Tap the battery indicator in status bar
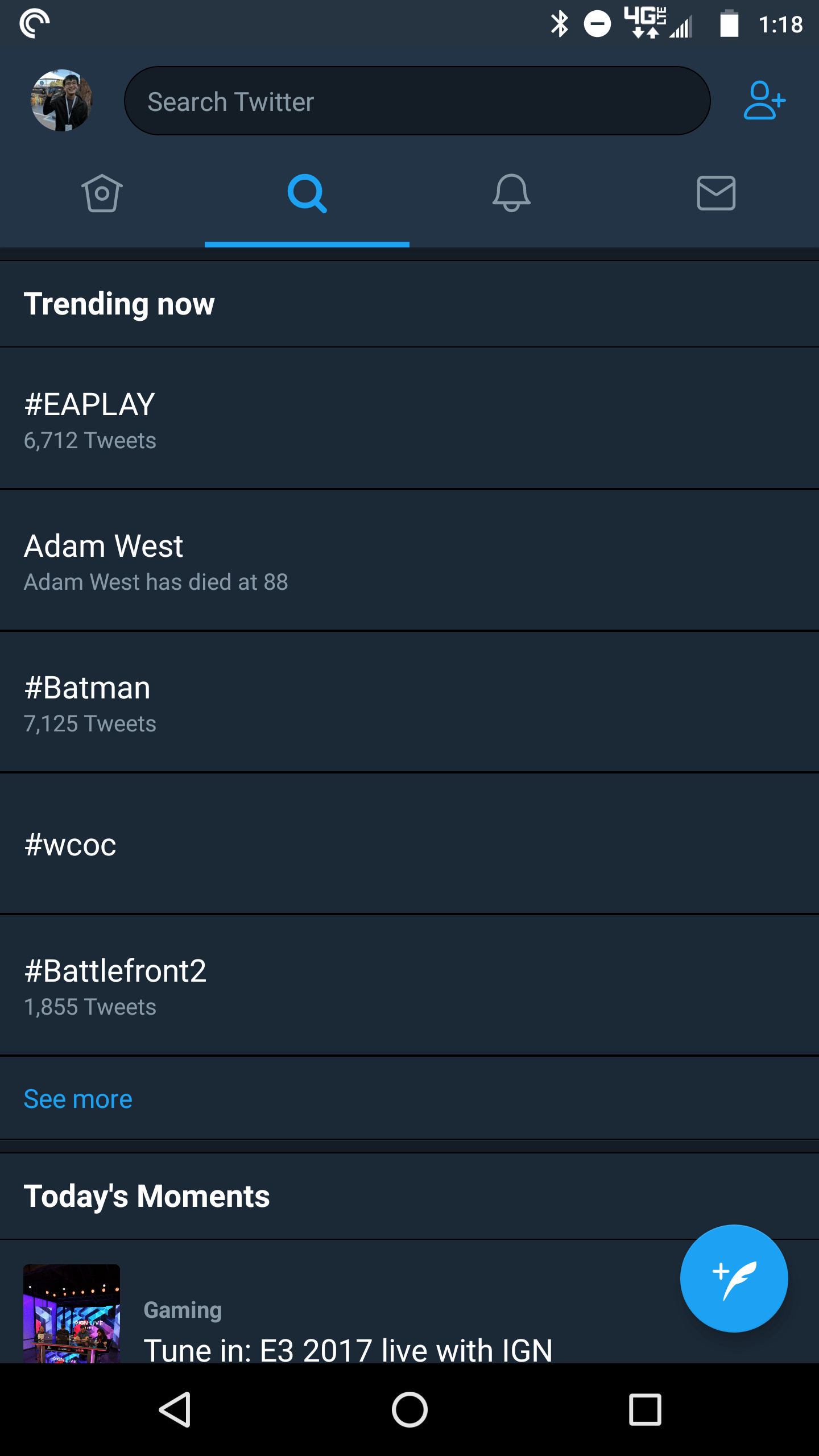The image size is (819, 1456). tap(729, 23)
